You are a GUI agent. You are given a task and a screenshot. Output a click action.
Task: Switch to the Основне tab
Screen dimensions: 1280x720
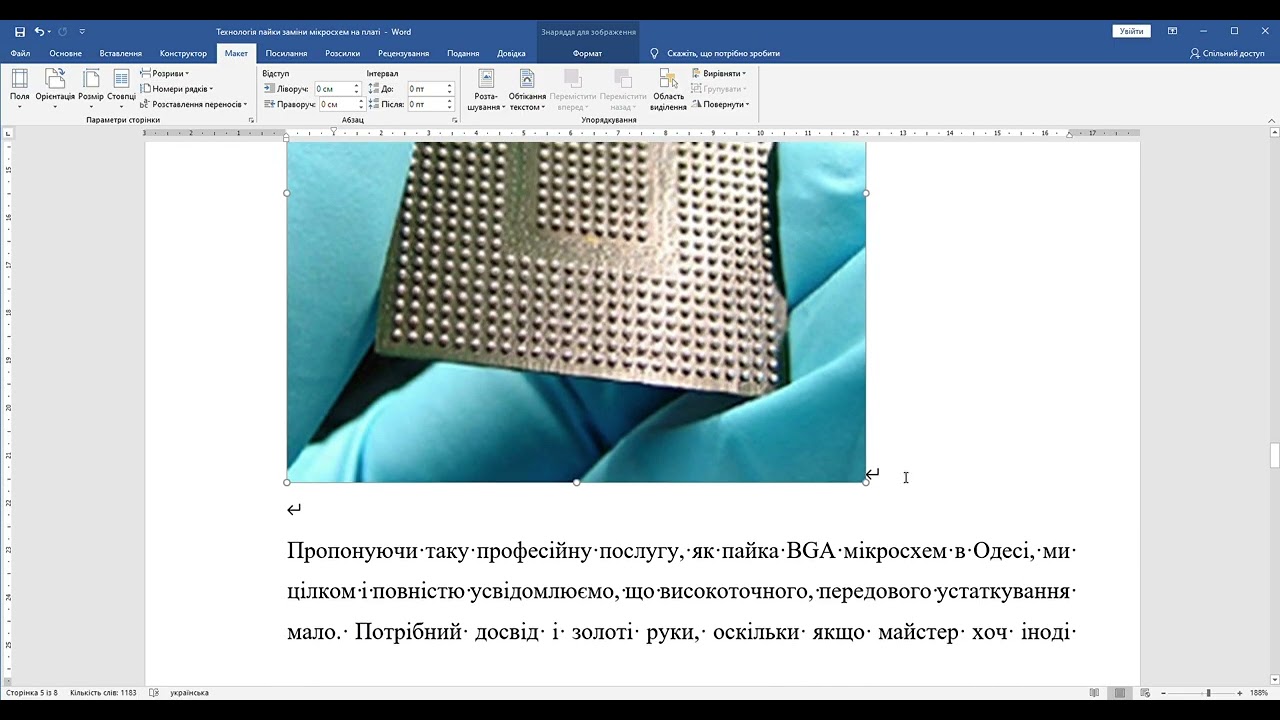pyautogui.click(x=66, y=53)
